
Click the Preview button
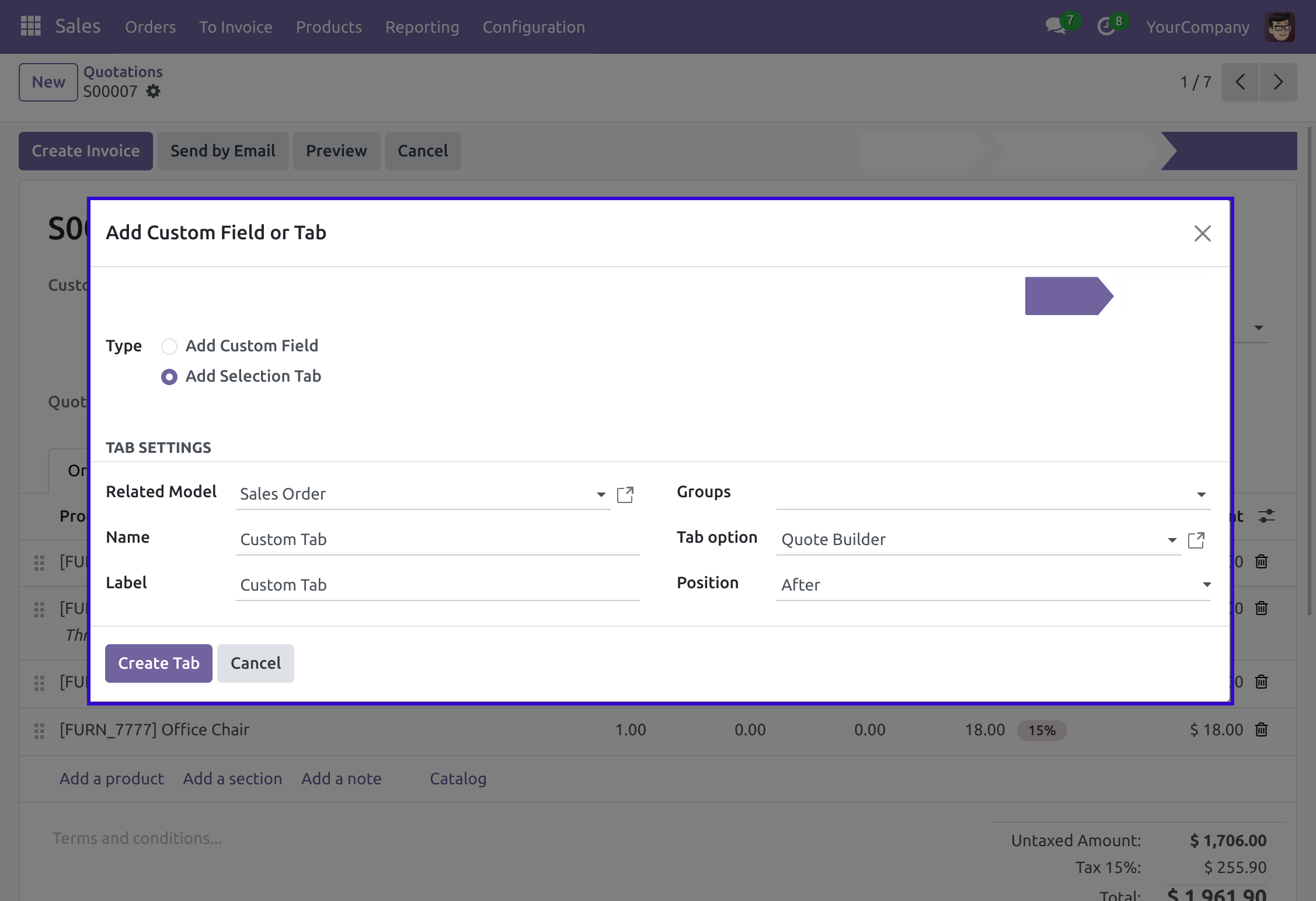[x=337, y=151]
